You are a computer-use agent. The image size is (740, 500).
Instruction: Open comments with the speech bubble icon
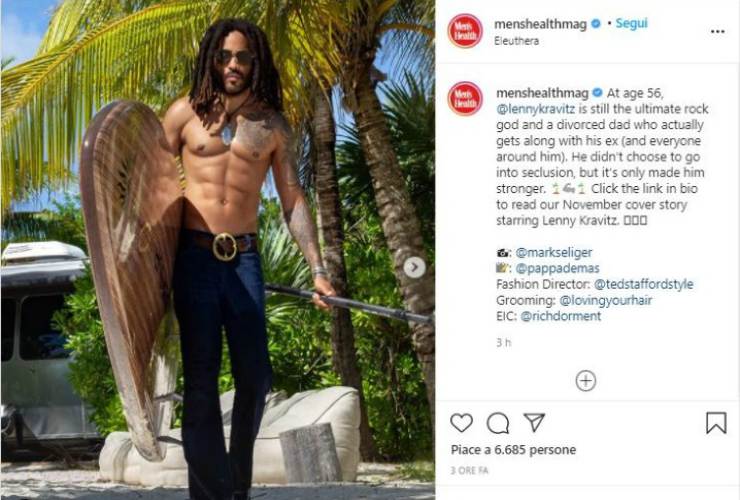tap(498, 423)
